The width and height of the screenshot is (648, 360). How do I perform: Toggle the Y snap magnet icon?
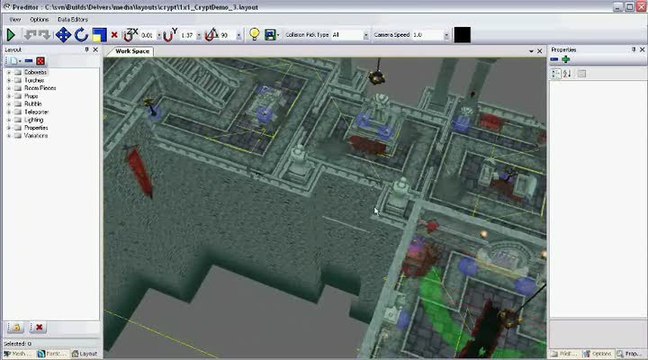[170, 35]
